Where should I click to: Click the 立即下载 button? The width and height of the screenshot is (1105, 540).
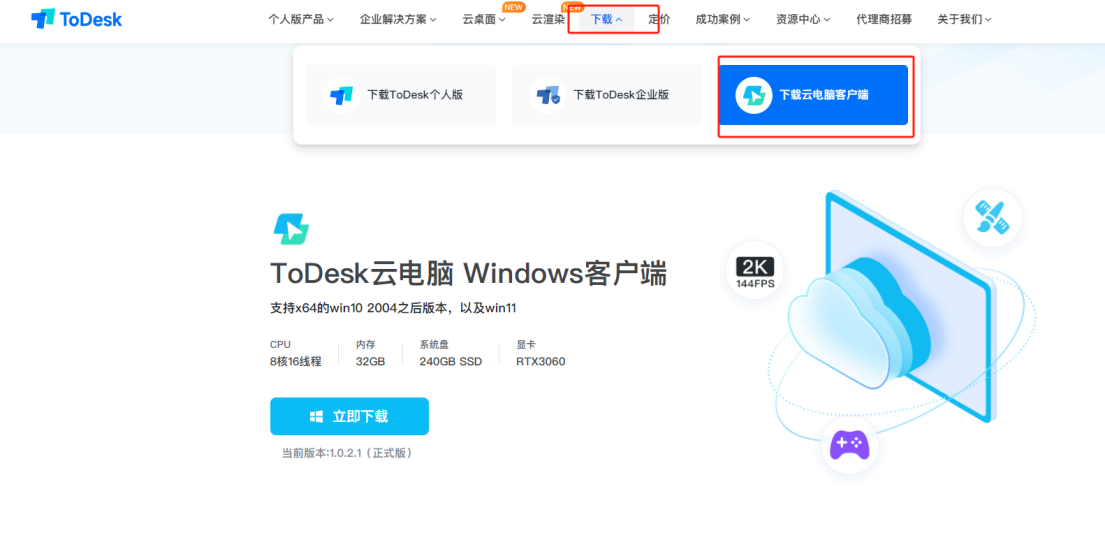coord(350,417)
